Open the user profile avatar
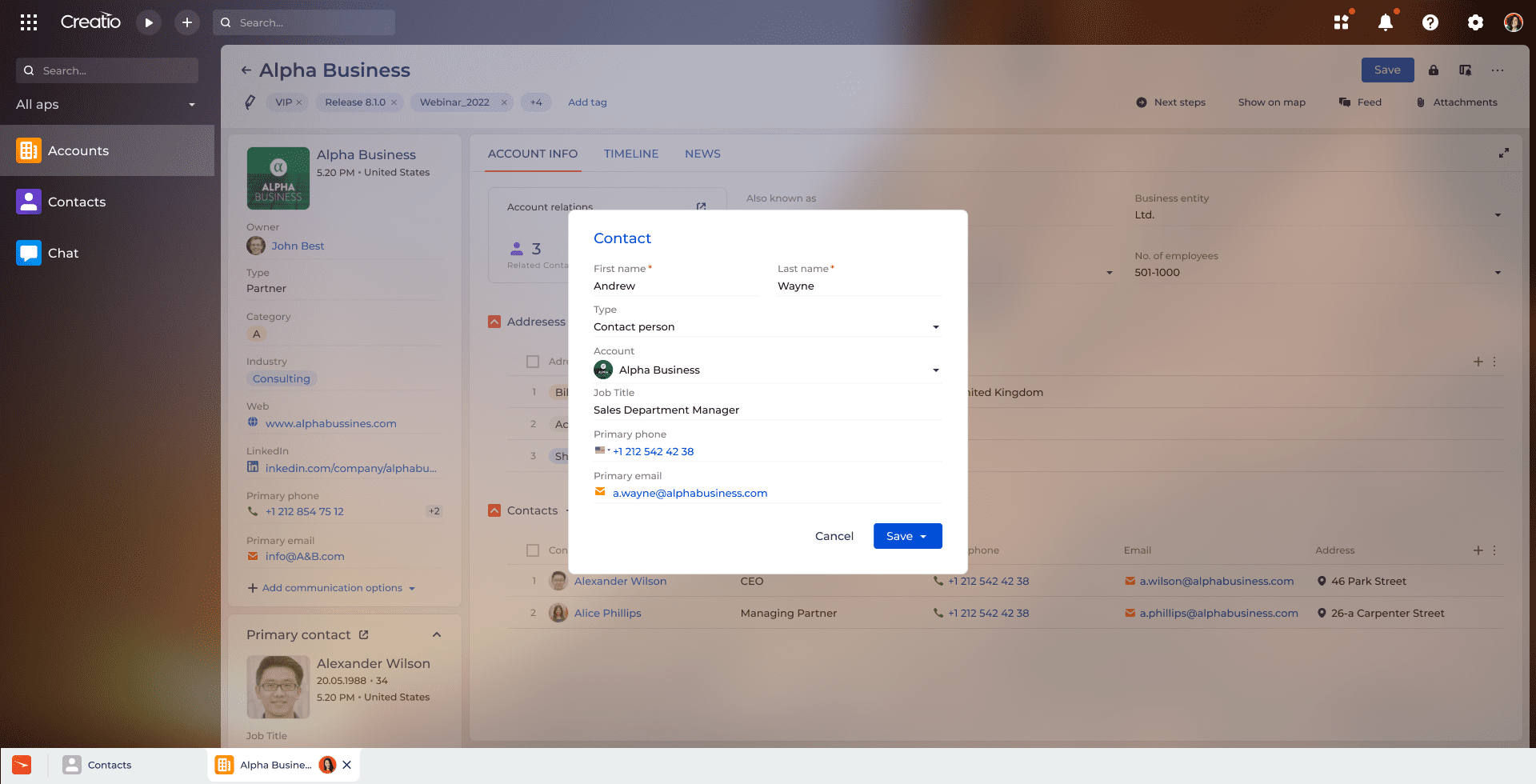 1513,22
